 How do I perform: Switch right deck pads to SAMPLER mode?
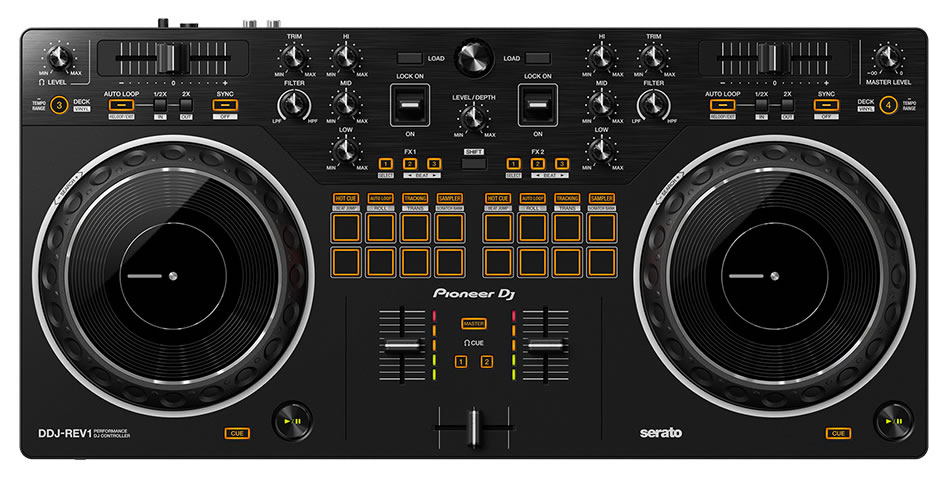pos(602,198)
